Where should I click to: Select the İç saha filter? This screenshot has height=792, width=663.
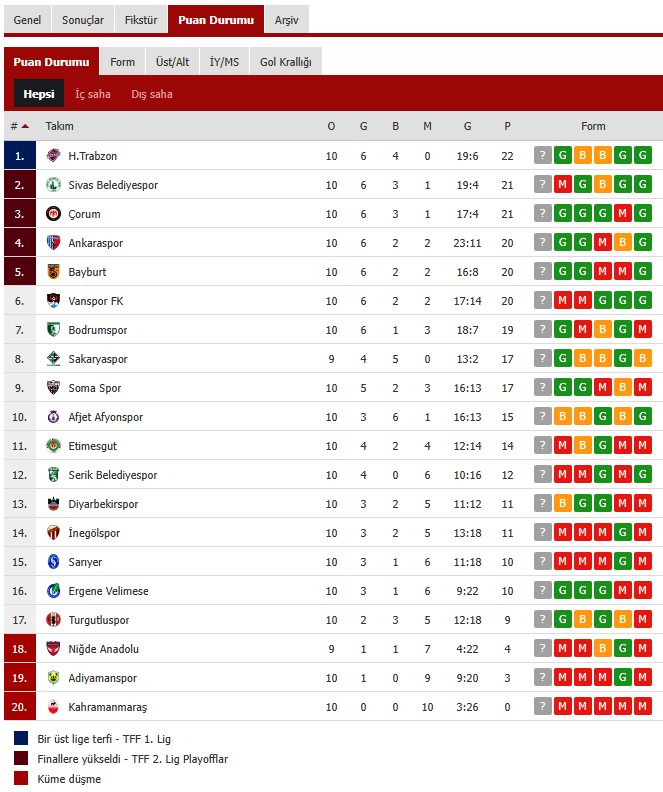[x=93, y=94]
